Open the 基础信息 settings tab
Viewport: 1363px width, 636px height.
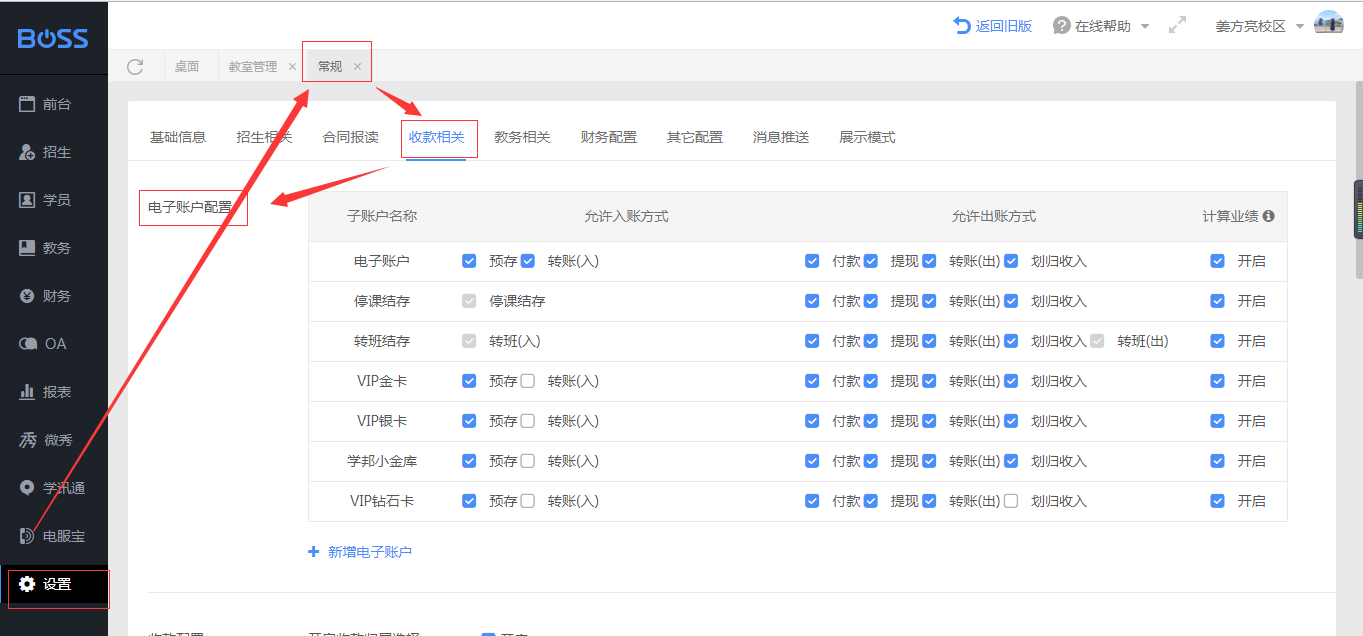click(178, 137)
